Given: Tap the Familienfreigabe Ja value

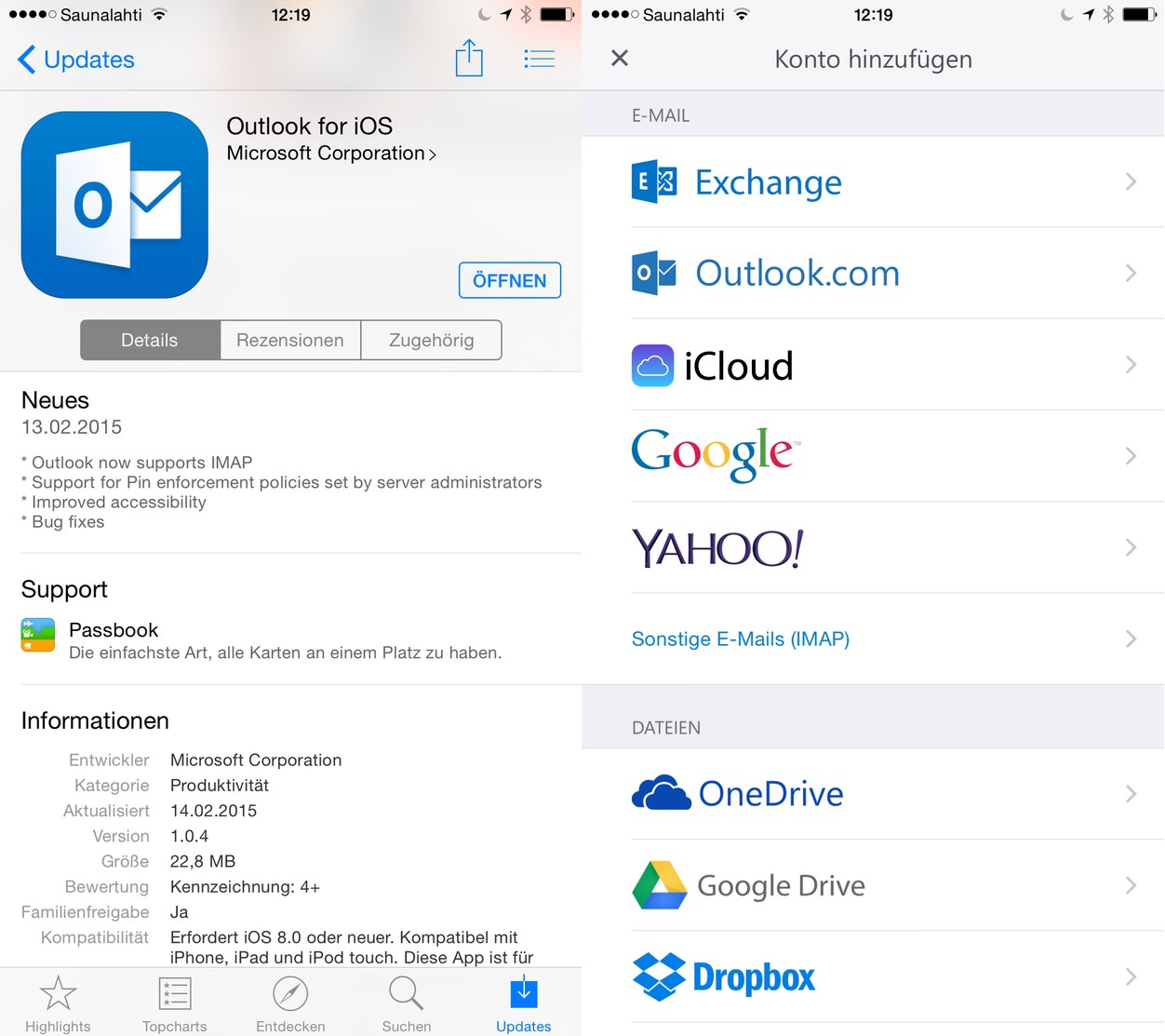Looking at the screenshot, I should [180, 912].
